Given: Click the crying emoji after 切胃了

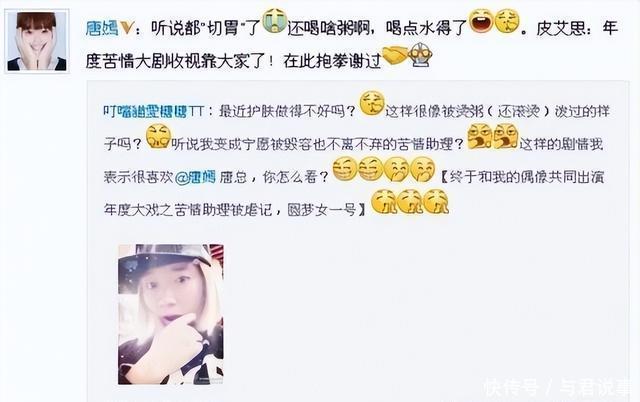Looking at the screenshot, I should [274, 20].
